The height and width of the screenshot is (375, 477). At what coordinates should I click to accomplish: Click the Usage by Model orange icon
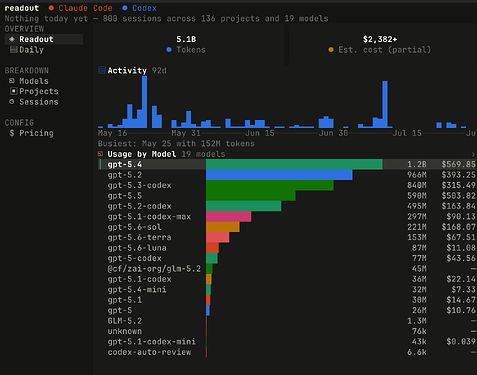coord(100,154)
